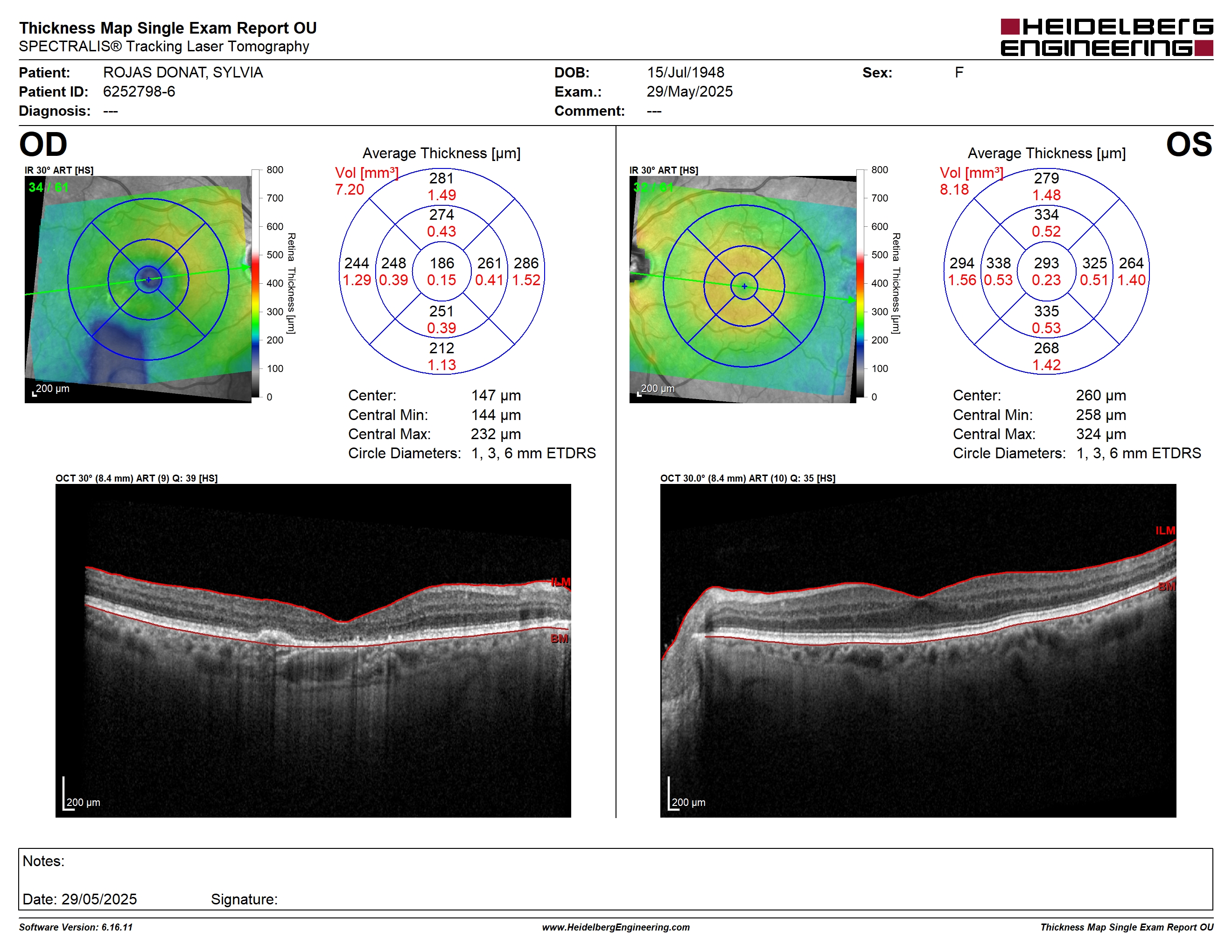Click the OS retina thickness color scale
Viewport: 1232px width, 952px height.
point(860,283)
